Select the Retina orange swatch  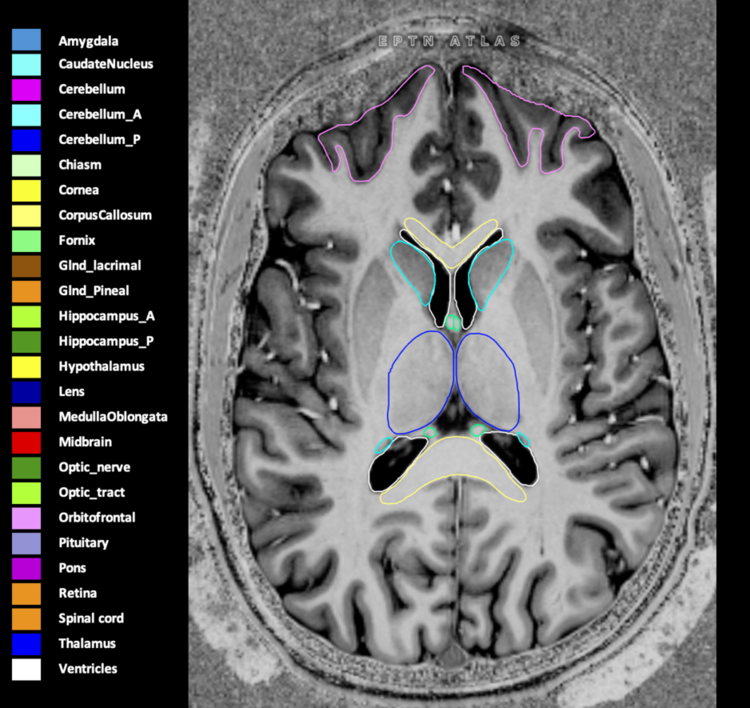point(26,594)
